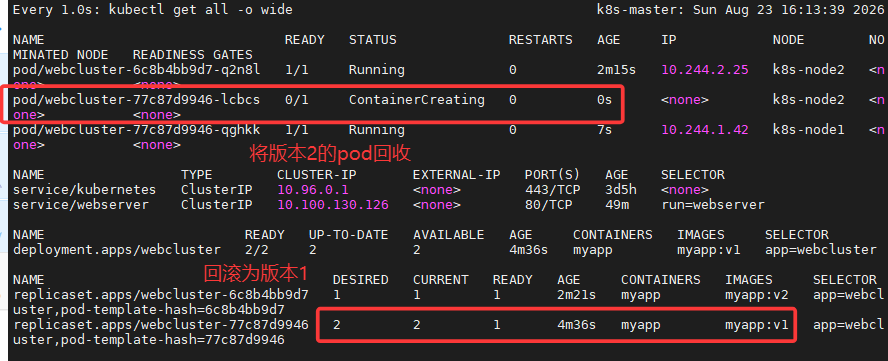Click the UP-TO-DATE column header

(x=349, y=235)
